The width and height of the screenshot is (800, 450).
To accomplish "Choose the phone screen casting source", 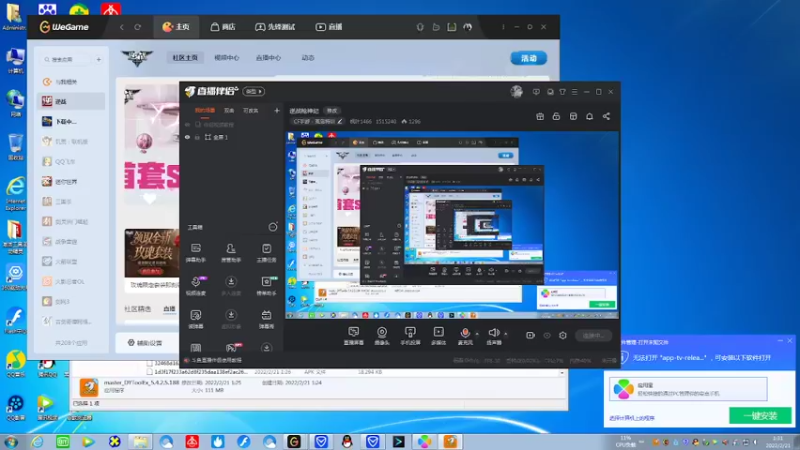I will point(410,336).
